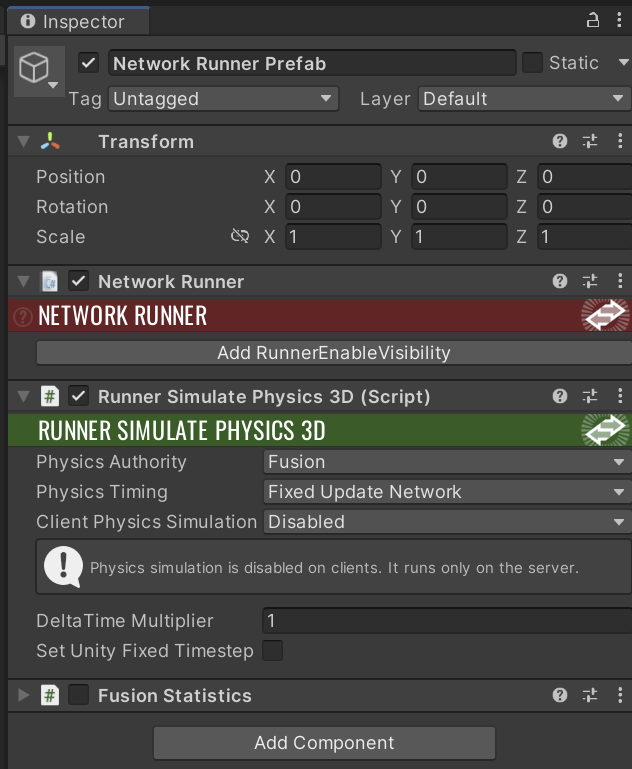Click the Scale X field

click(x=333, y=236)
